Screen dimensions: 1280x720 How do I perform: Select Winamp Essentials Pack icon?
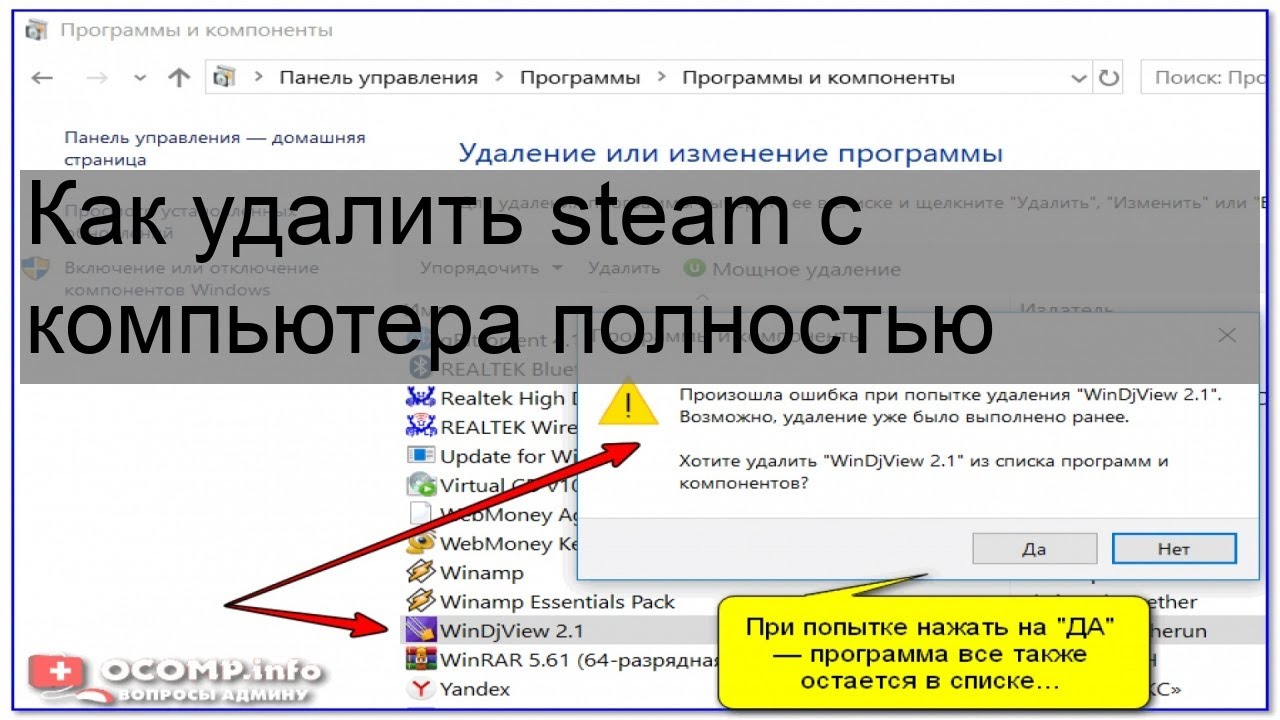click(421, 601)
